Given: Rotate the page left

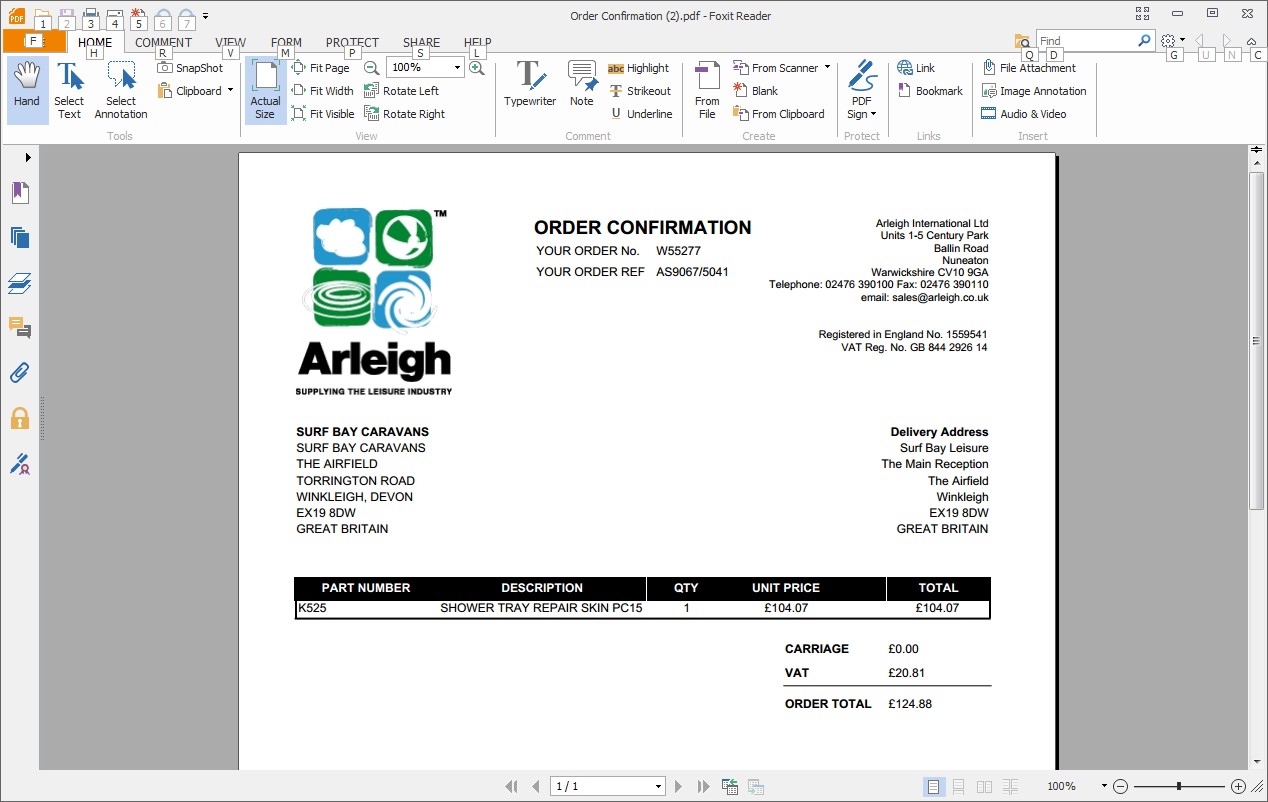Looking at the screenshot, I should (402, 91).
